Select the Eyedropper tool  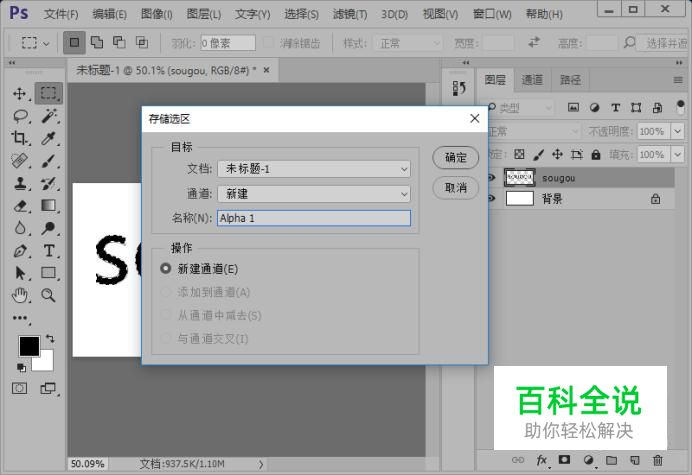click(x=48, y=138)
